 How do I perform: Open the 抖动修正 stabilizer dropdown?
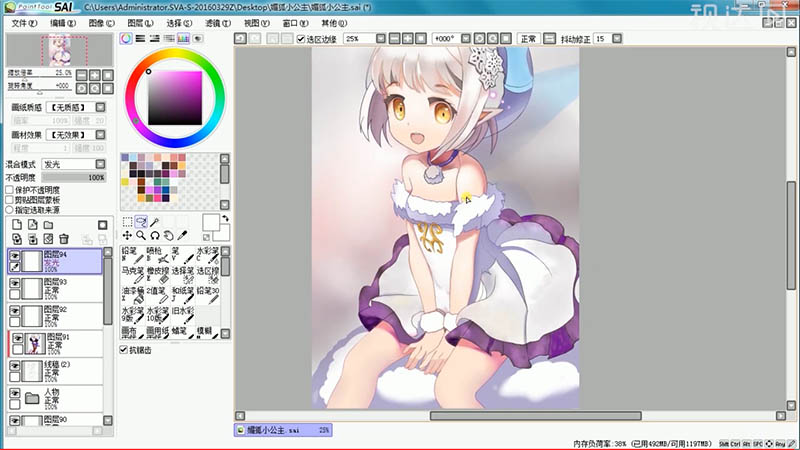coord(617,39)
